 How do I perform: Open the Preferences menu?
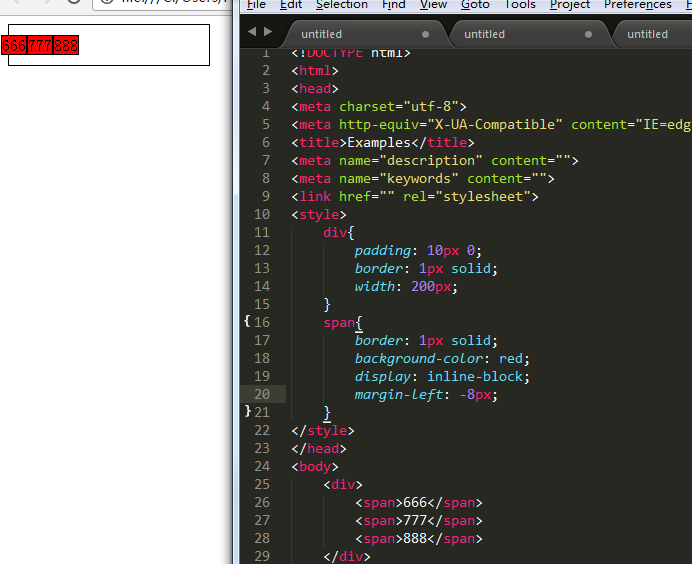638,4
